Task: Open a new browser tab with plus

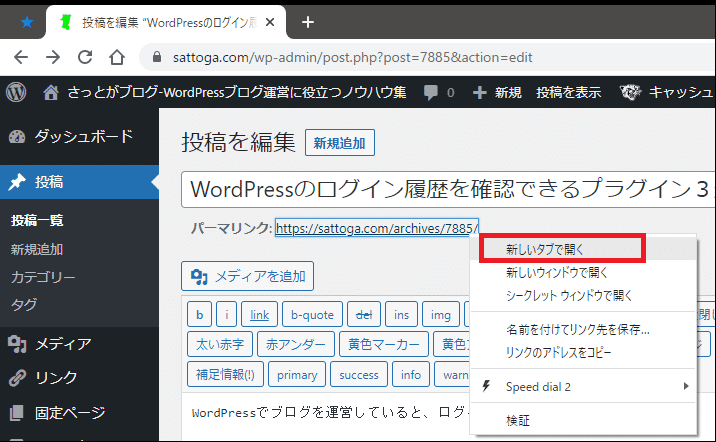Action: pos(308,22)
